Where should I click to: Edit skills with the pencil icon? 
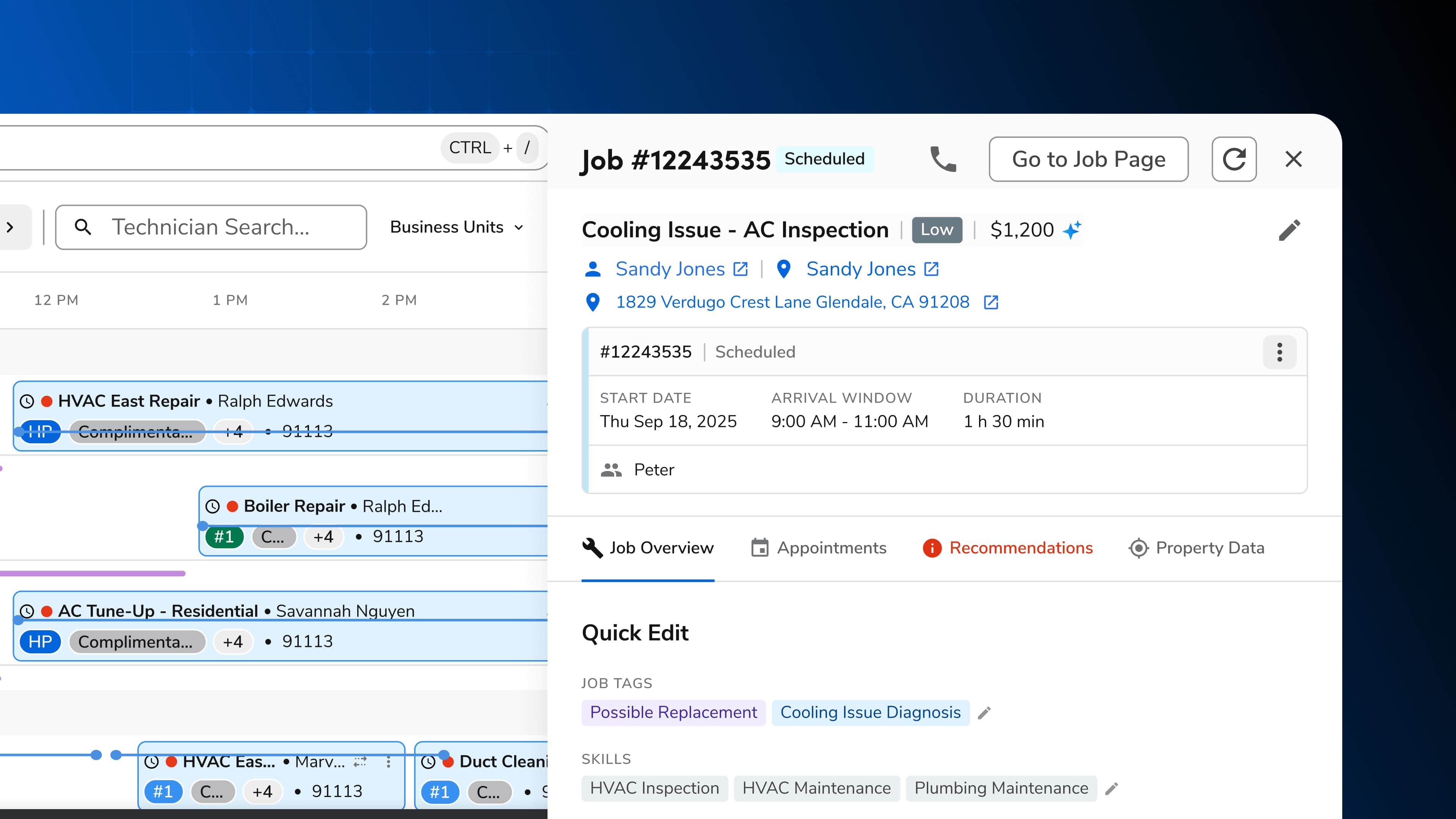point(1111,789)
